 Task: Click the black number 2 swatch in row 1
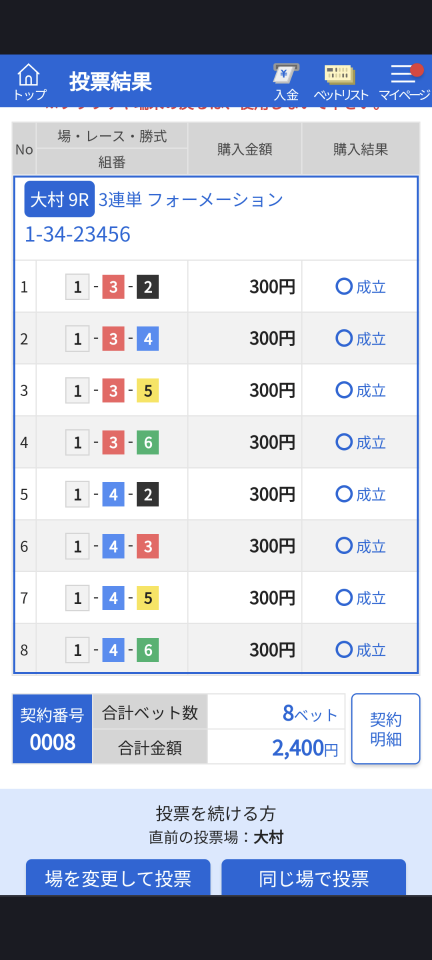(x=148, y=287)
